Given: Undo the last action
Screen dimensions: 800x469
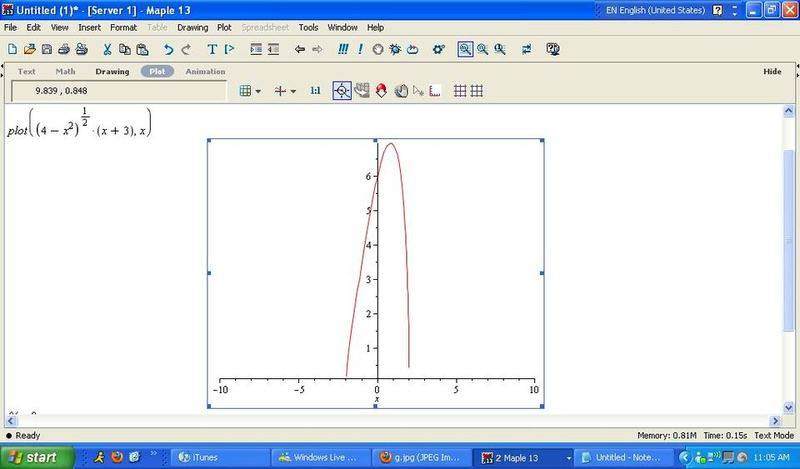Looking at the screenshot, I should point(168,49).
